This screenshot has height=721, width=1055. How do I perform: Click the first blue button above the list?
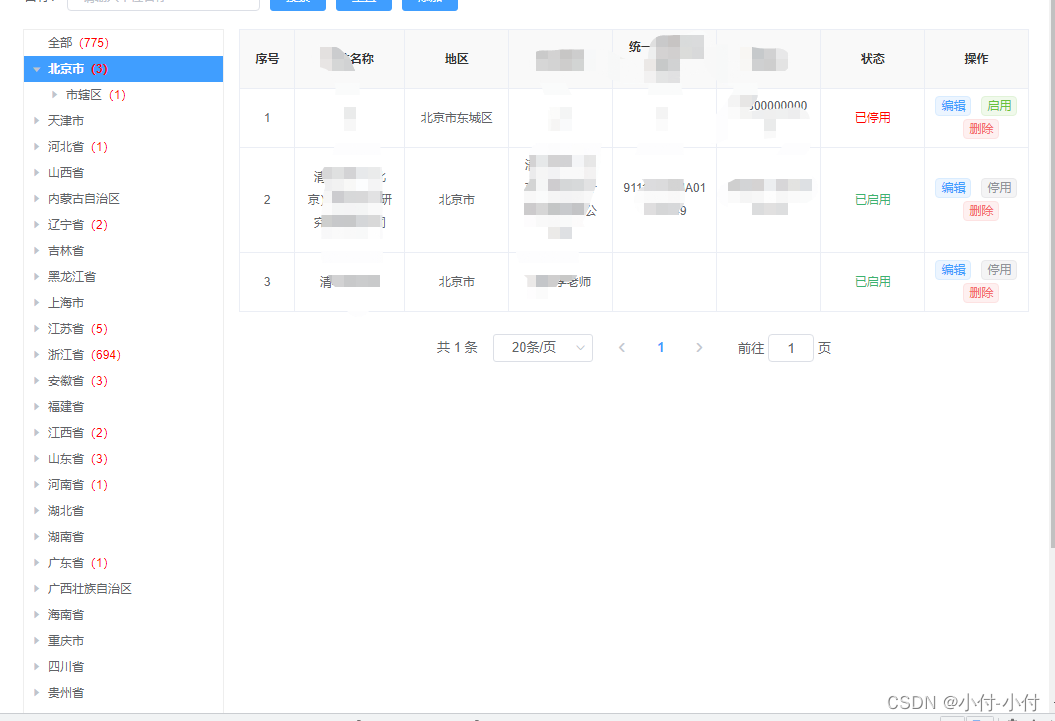coord(297,4)
